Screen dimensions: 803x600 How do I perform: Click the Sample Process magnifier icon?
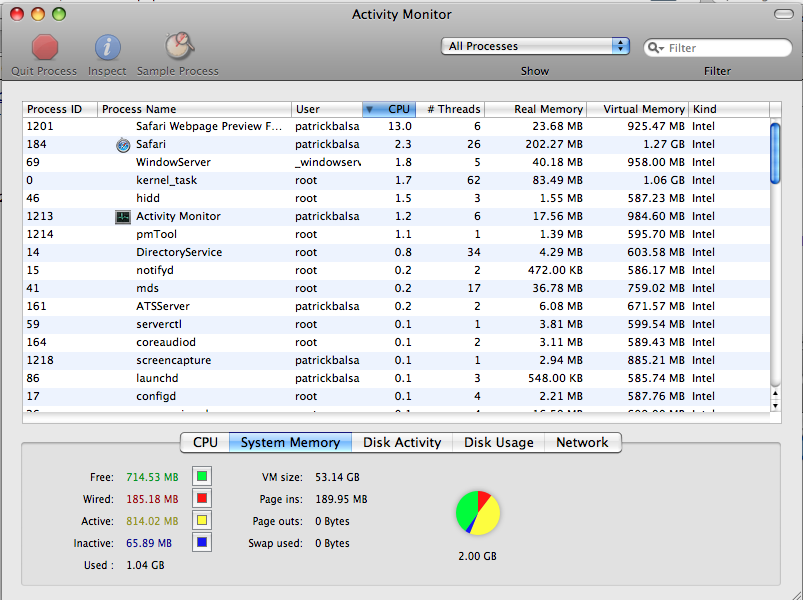pyautogui.click(x=179, y=46)
